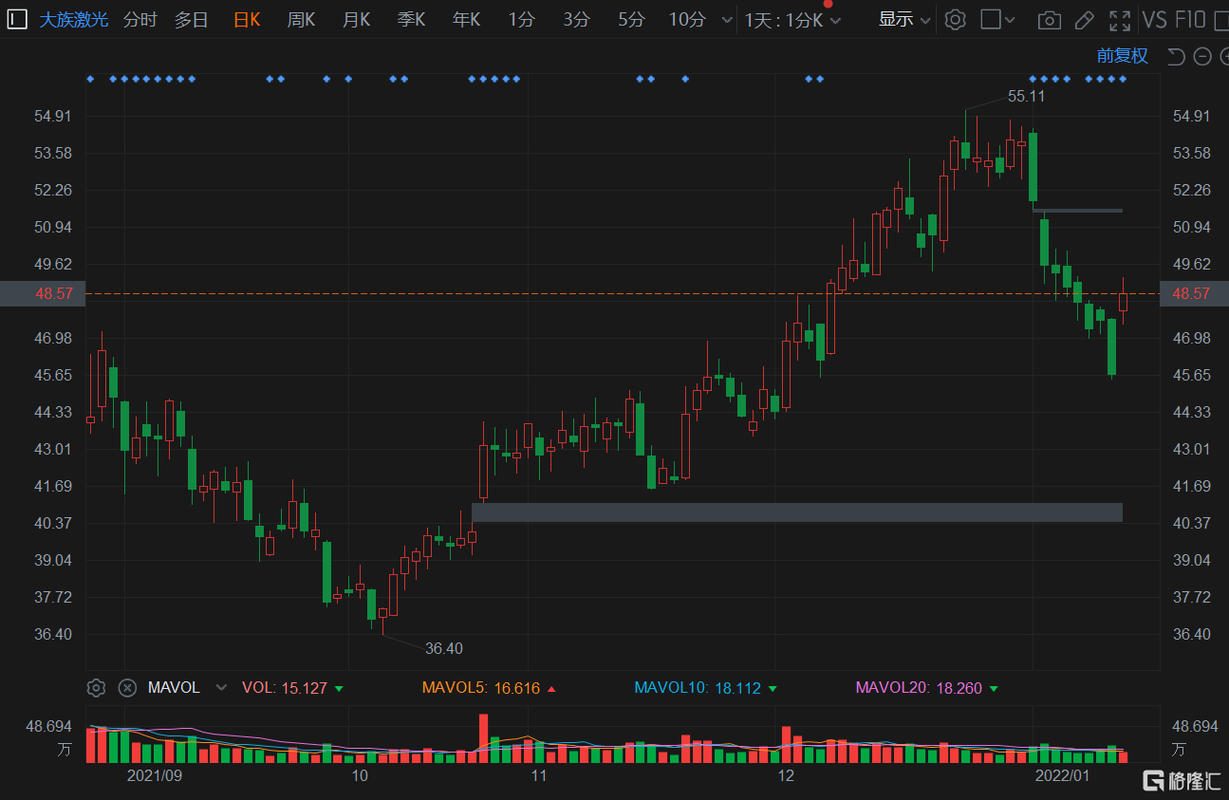Open MAVOL indicator settings gear
Image resolution: width=1229 pixels, height=800 pixels.
point(96,688)
